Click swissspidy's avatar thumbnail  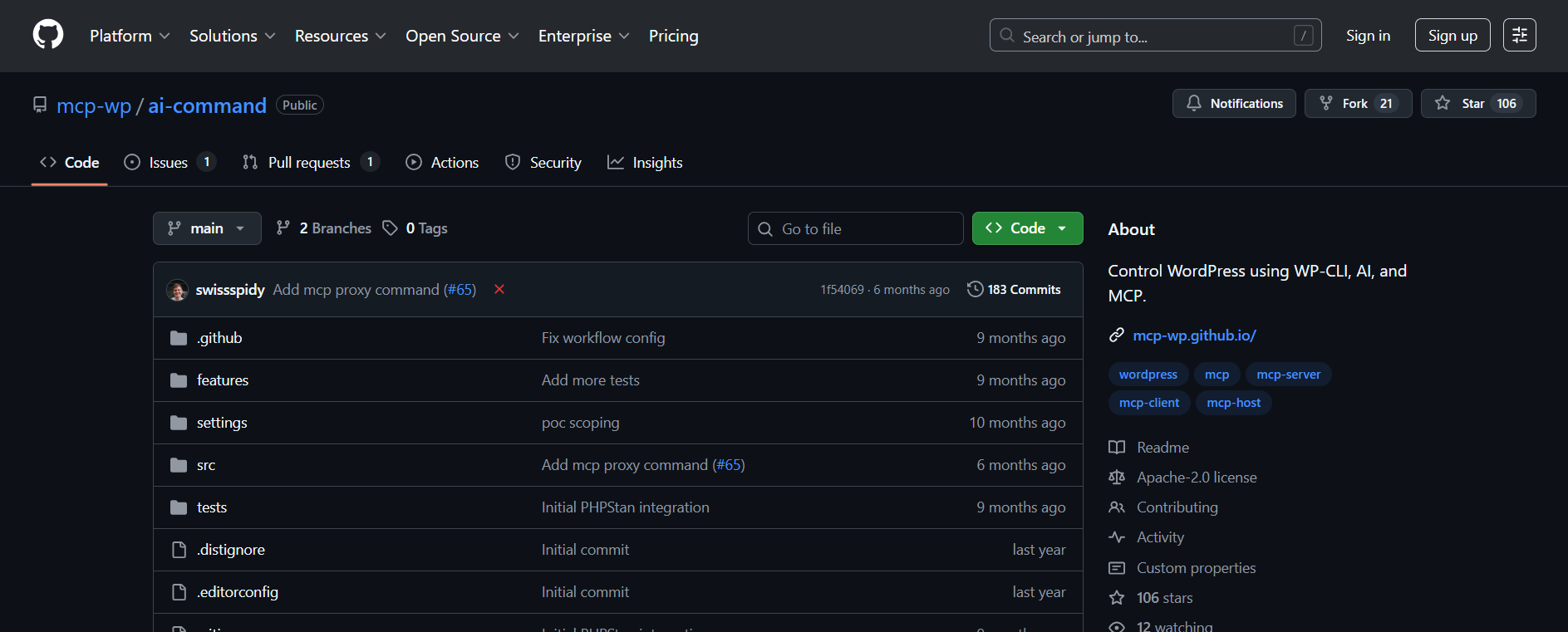[x=177, y=290]
